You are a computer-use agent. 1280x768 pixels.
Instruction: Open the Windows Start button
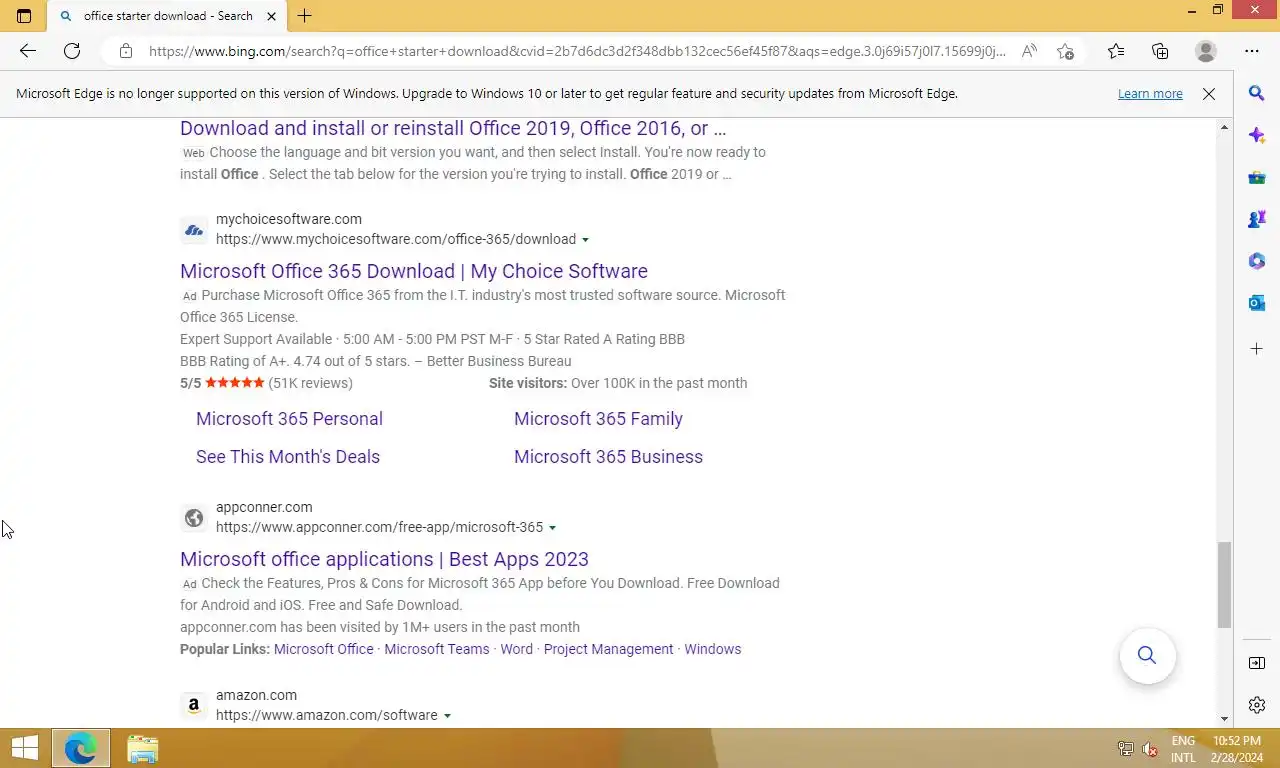(24, 748)
